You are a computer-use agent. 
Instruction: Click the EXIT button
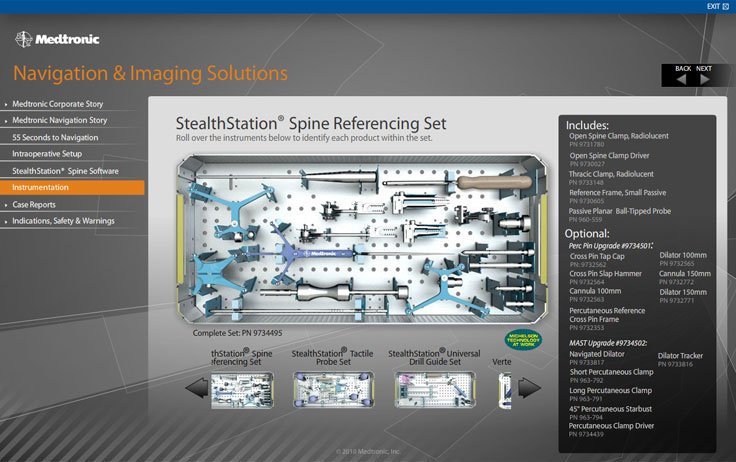[718, 6]
